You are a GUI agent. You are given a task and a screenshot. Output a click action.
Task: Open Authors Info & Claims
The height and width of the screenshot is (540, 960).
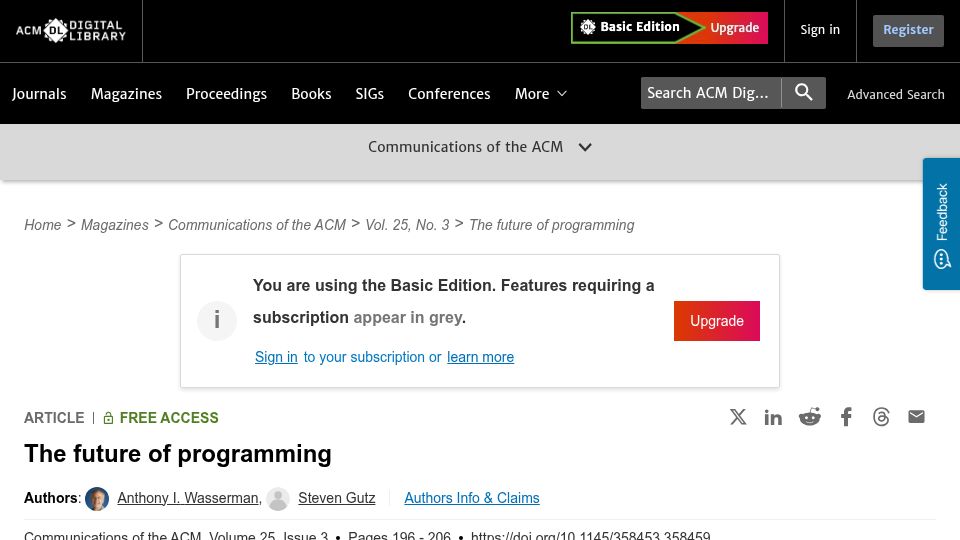[472, 498]
